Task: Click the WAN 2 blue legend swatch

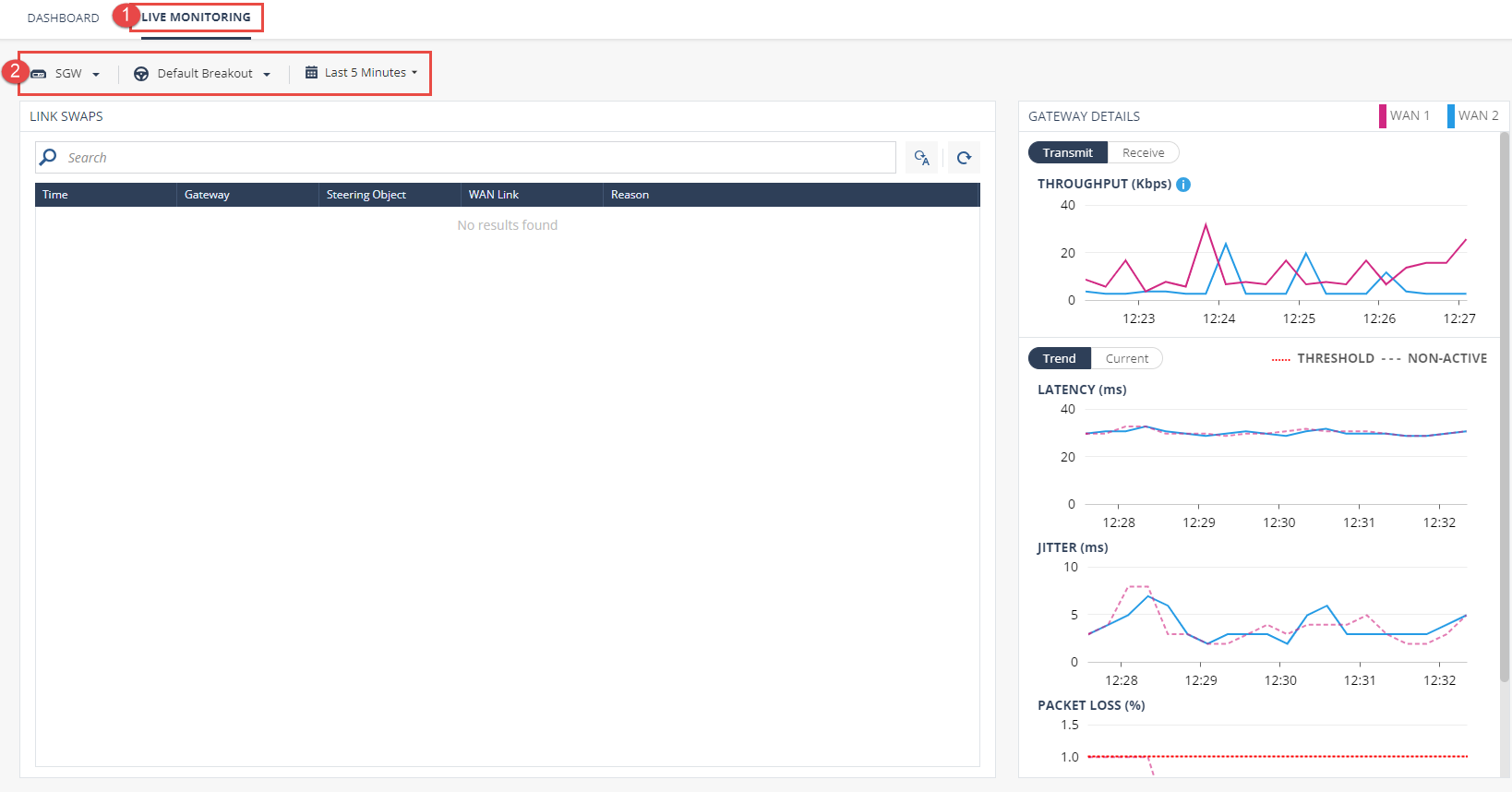Action: tap(1451, 116)
